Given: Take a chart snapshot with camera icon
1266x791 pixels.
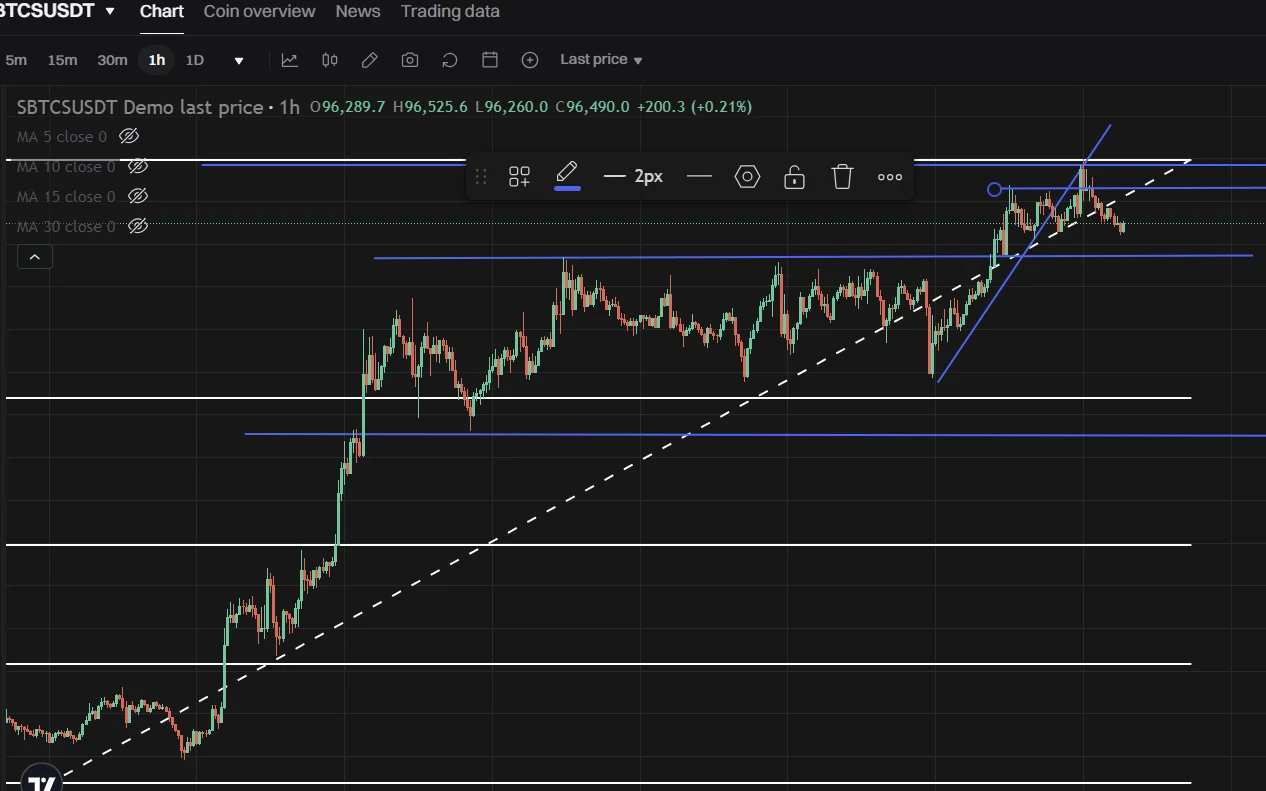Looking at the screenshot, I should (410, 60).
